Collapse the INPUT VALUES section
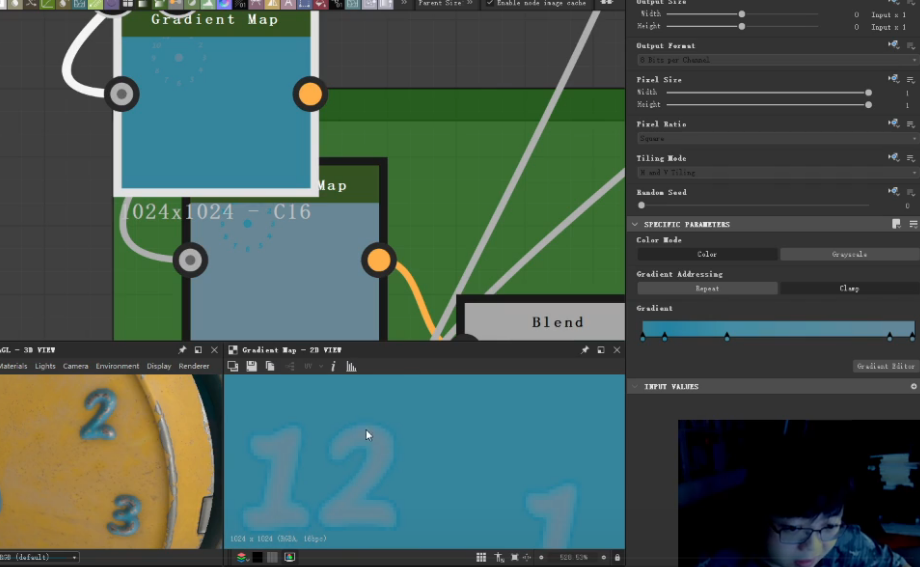The width and height of the screenshot is (920, 567). [635, 386]
